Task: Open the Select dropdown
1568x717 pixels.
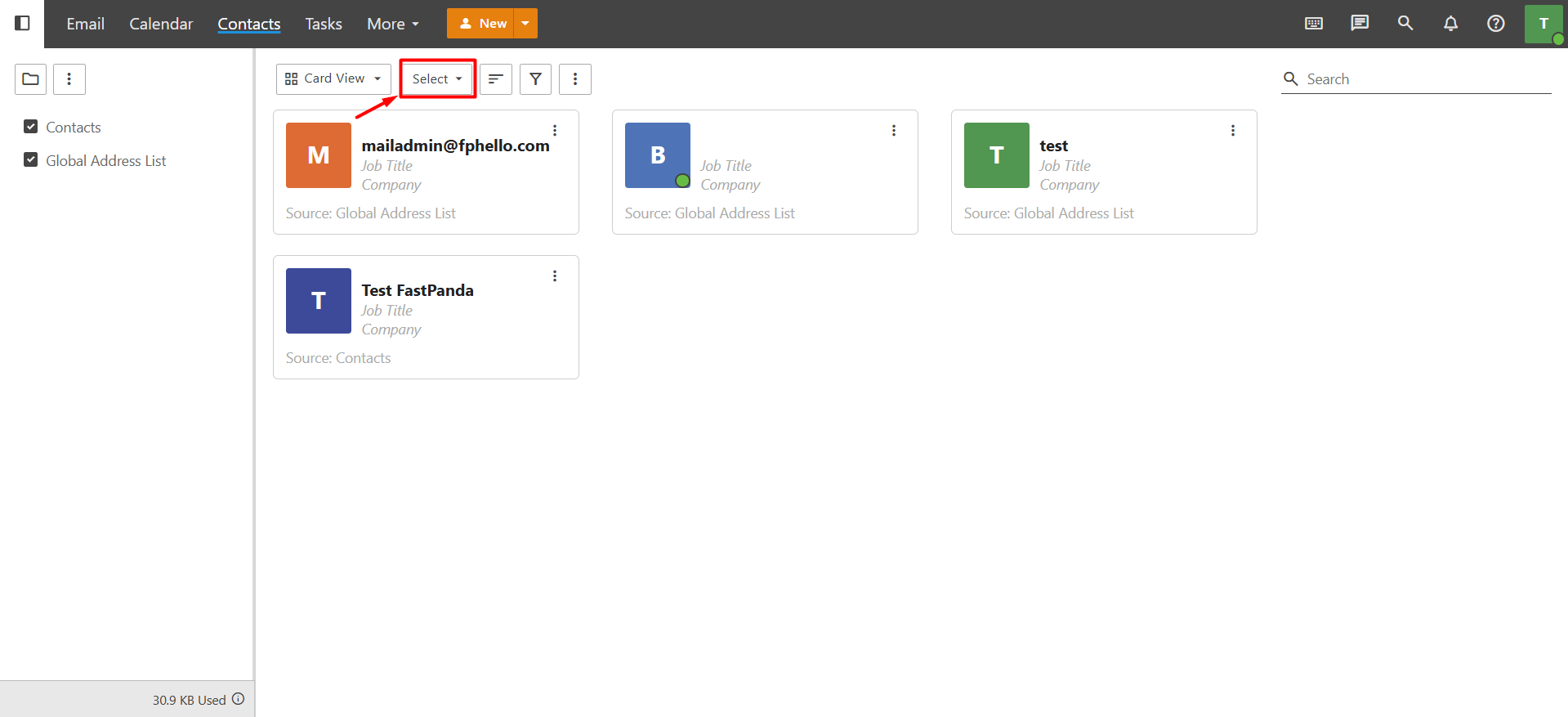Action: (437, 79)
